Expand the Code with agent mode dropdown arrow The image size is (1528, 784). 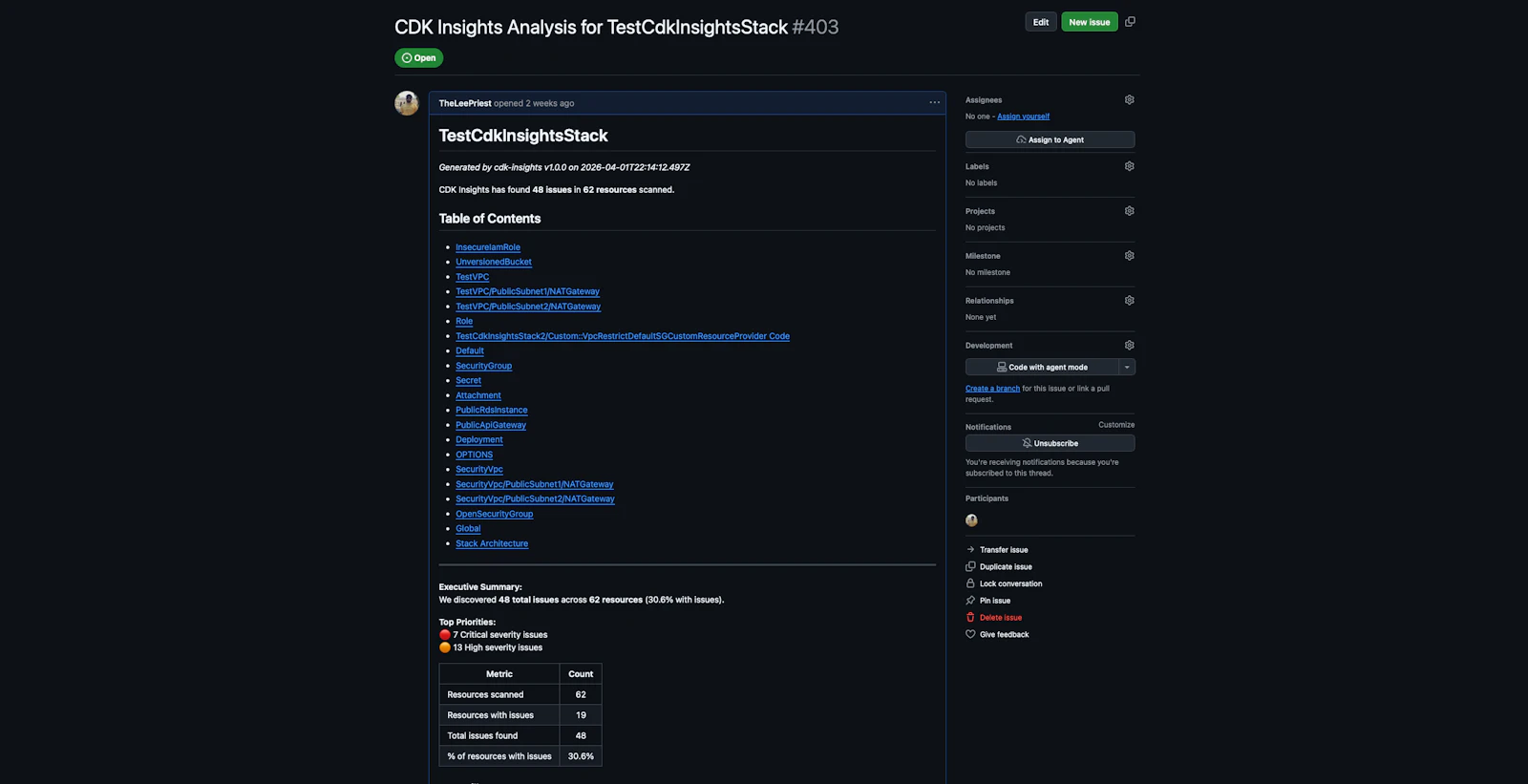[x=1127, y=368]
